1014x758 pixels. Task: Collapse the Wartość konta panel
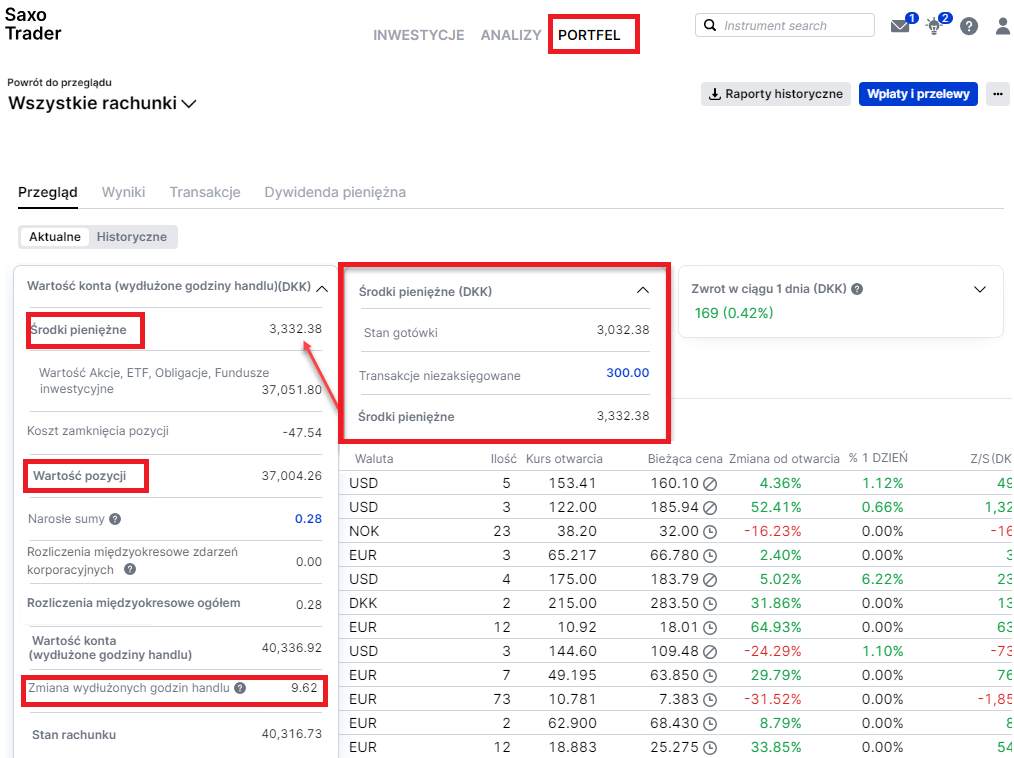point(322,288)
